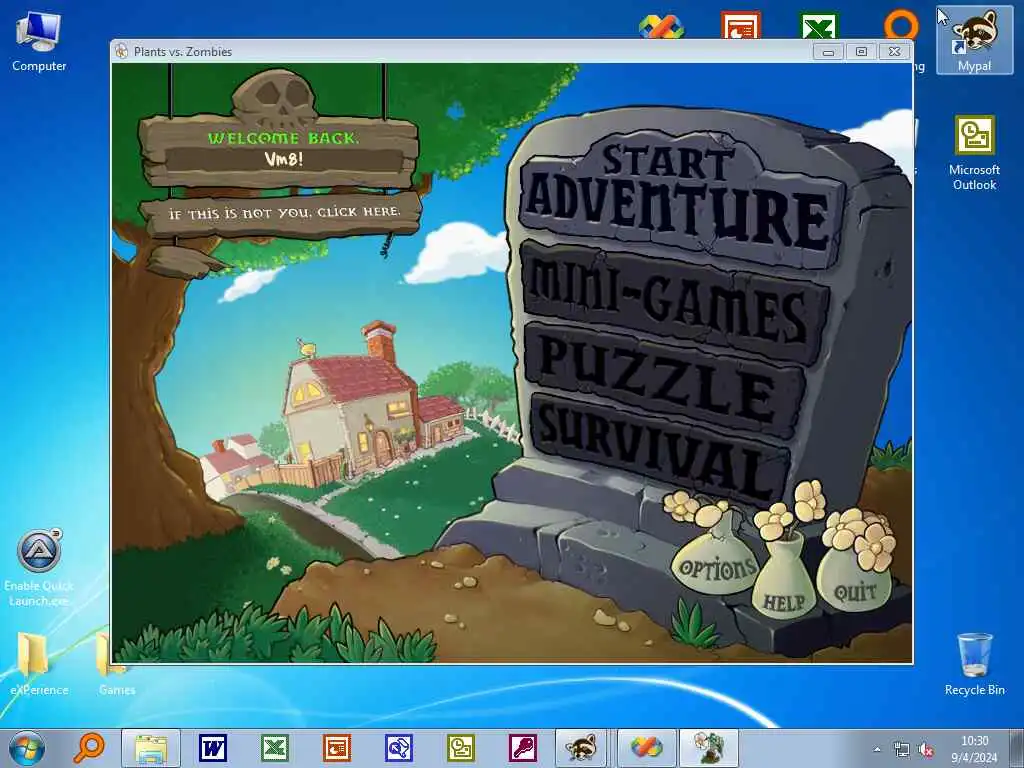The image size is (1024, 768).
Task: Select the colorful pinwheel desktop icon at top
Action: pyautogui.click(x=661, y=27)
